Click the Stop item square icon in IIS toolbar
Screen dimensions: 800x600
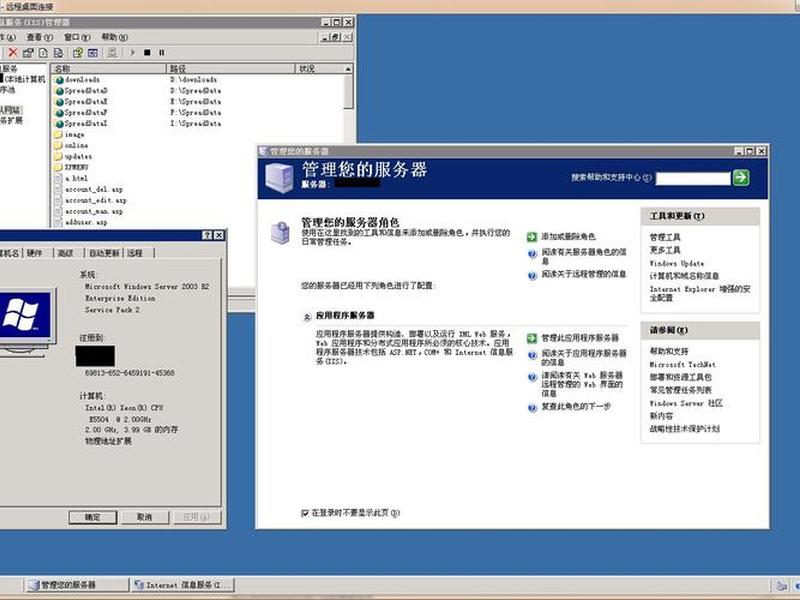147,53
